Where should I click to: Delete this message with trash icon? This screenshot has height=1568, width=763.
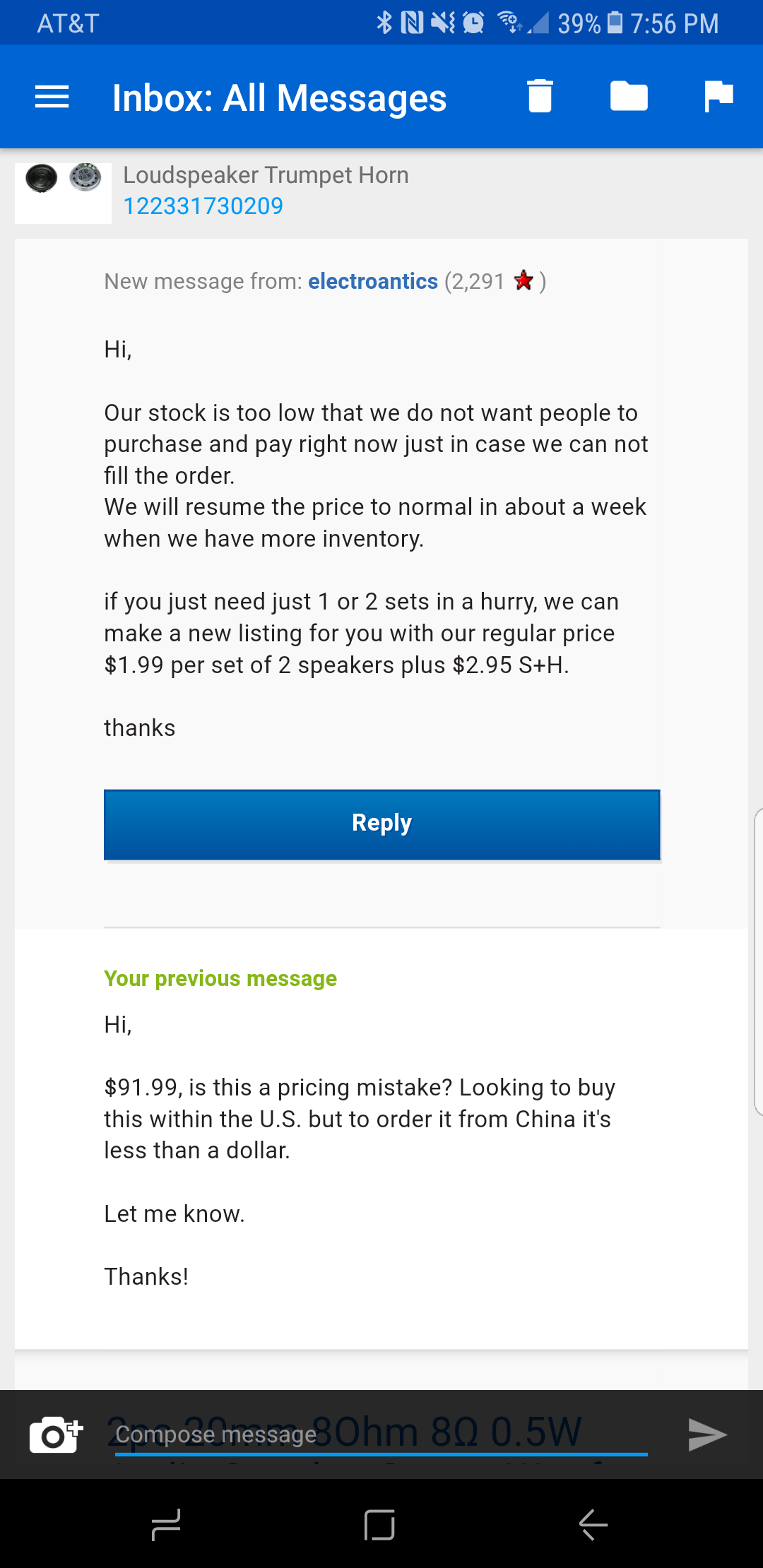(540, 96)
